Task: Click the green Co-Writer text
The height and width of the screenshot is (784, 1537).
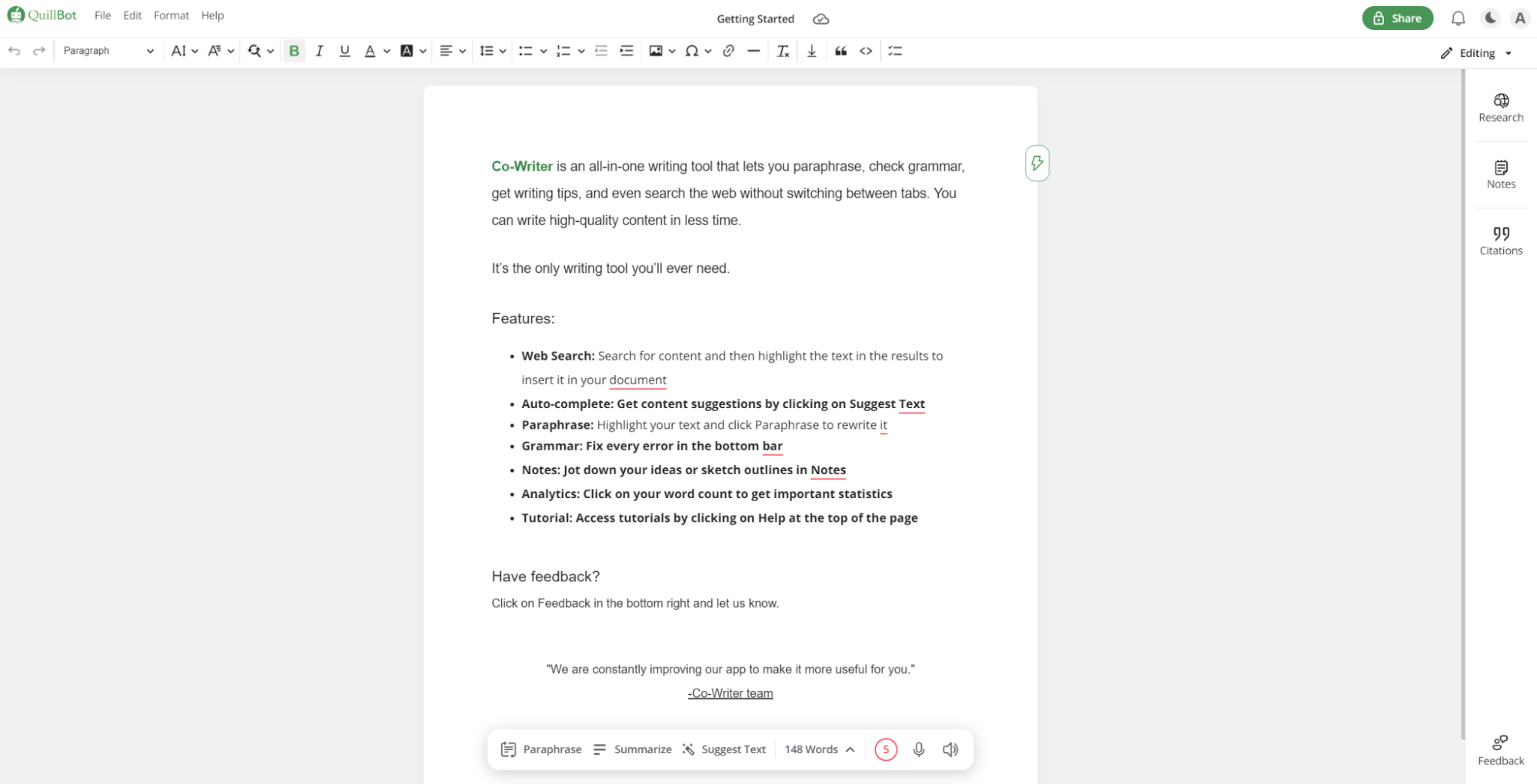Action: 522,166
